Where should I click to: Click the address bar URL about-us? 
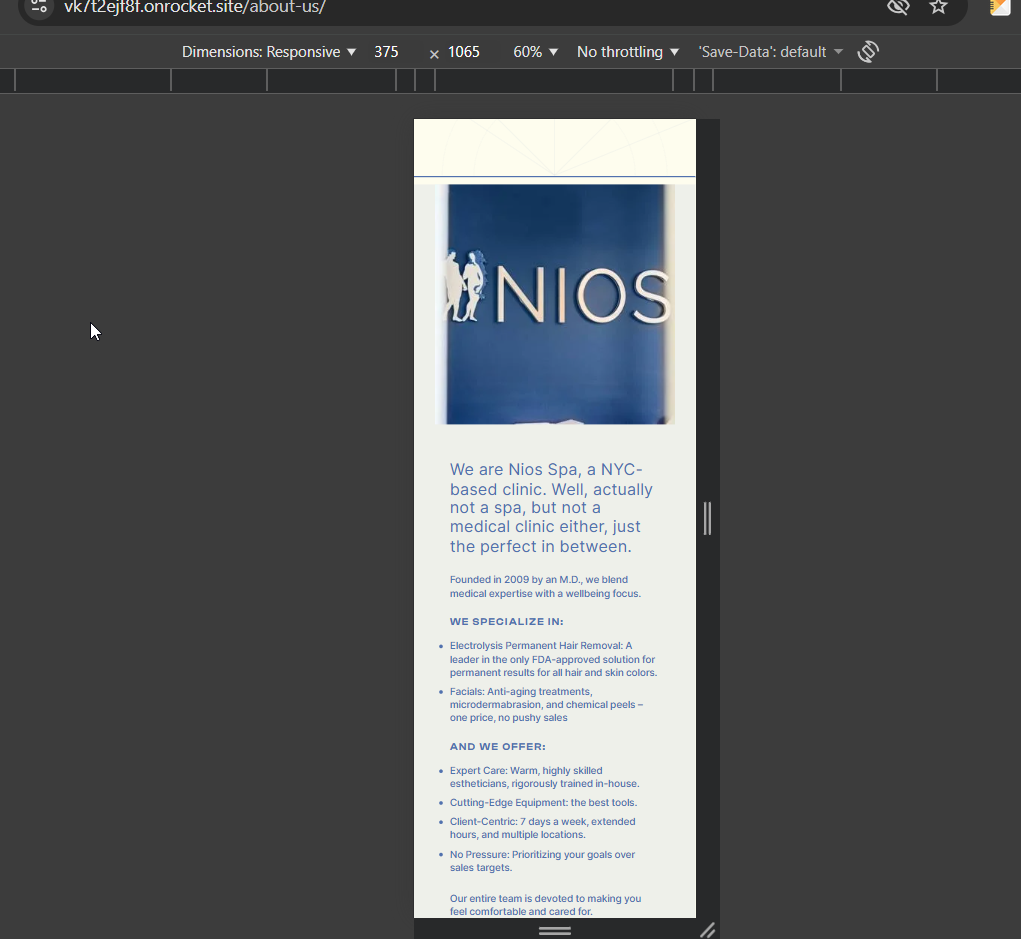pyautogui.click(x=195, y=7)
